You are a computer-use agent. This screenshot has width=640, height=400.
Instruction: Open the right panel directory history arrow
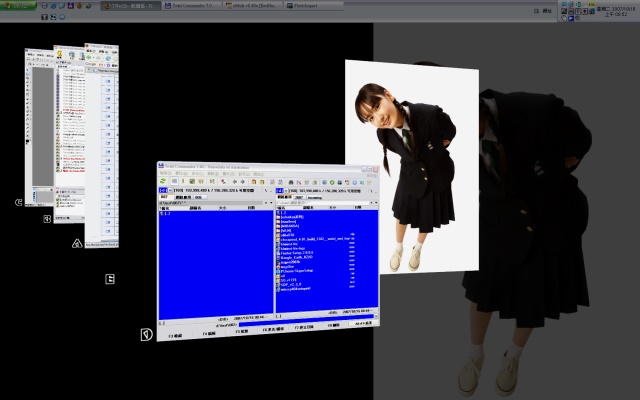[x=376, y=203]
